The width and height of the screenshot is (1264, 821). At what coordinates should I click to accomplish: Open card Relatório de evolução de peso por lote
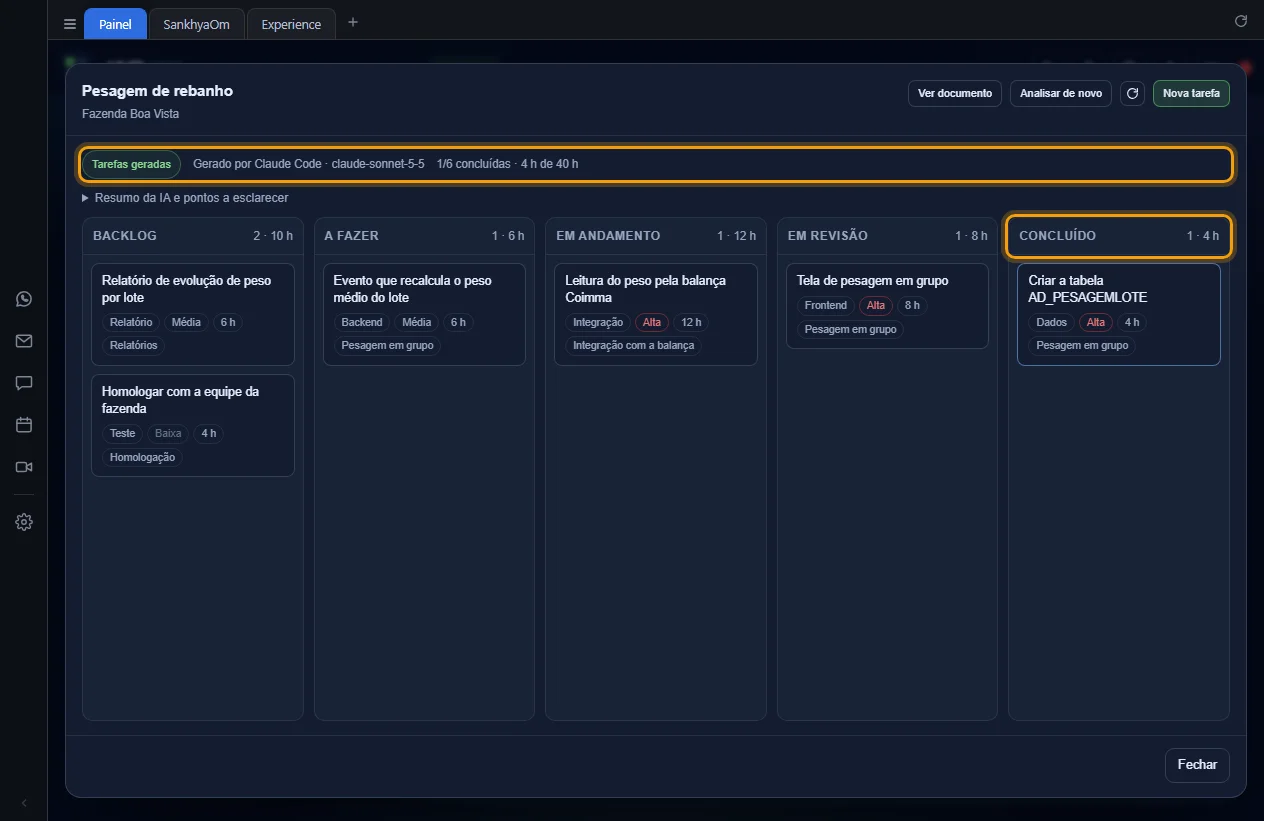(x=193, y=314)
